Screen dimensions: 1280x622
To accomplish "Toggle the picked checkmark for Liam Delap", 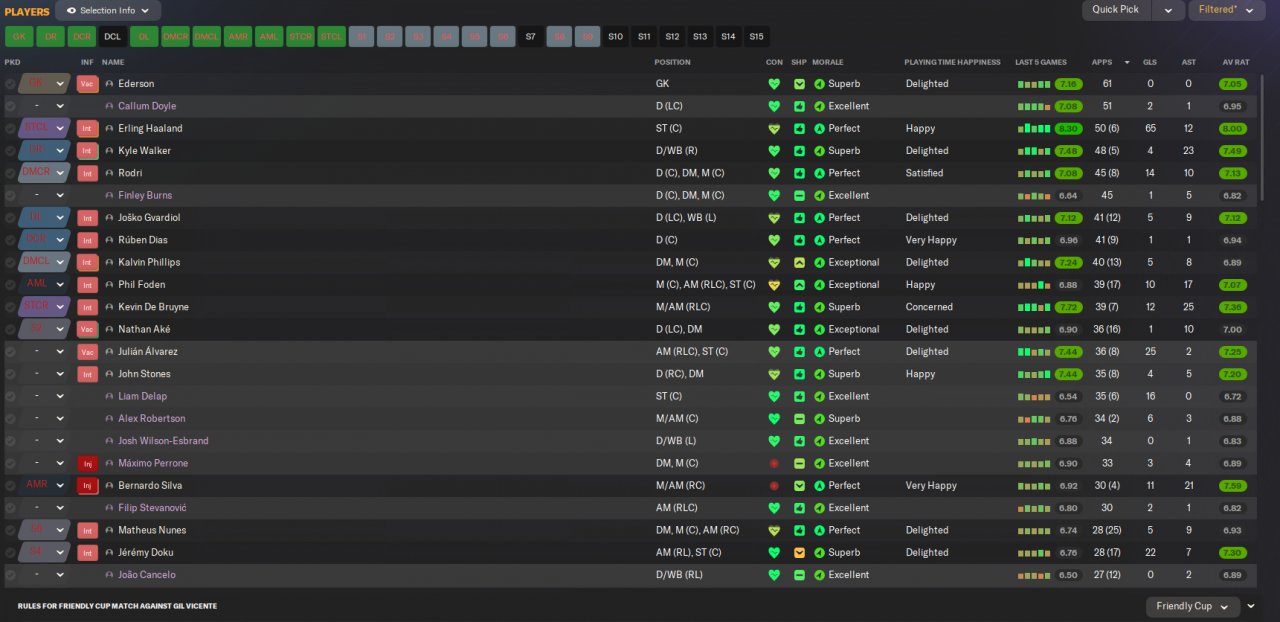I will click(10, 397).
